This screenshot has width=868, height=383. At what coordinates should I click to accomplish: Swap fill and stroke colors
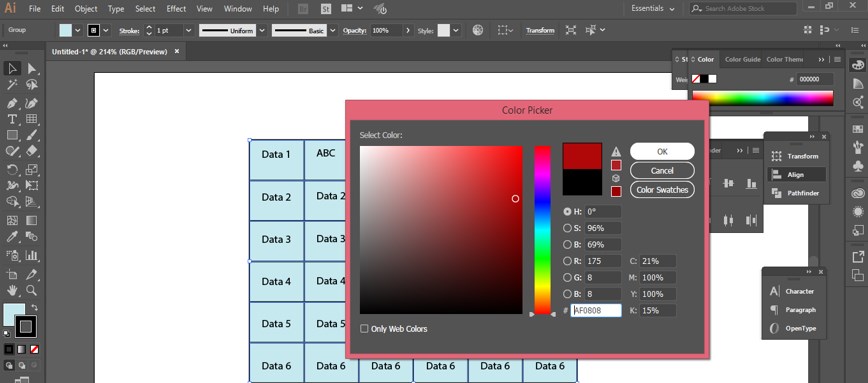(x=34, y=307)
